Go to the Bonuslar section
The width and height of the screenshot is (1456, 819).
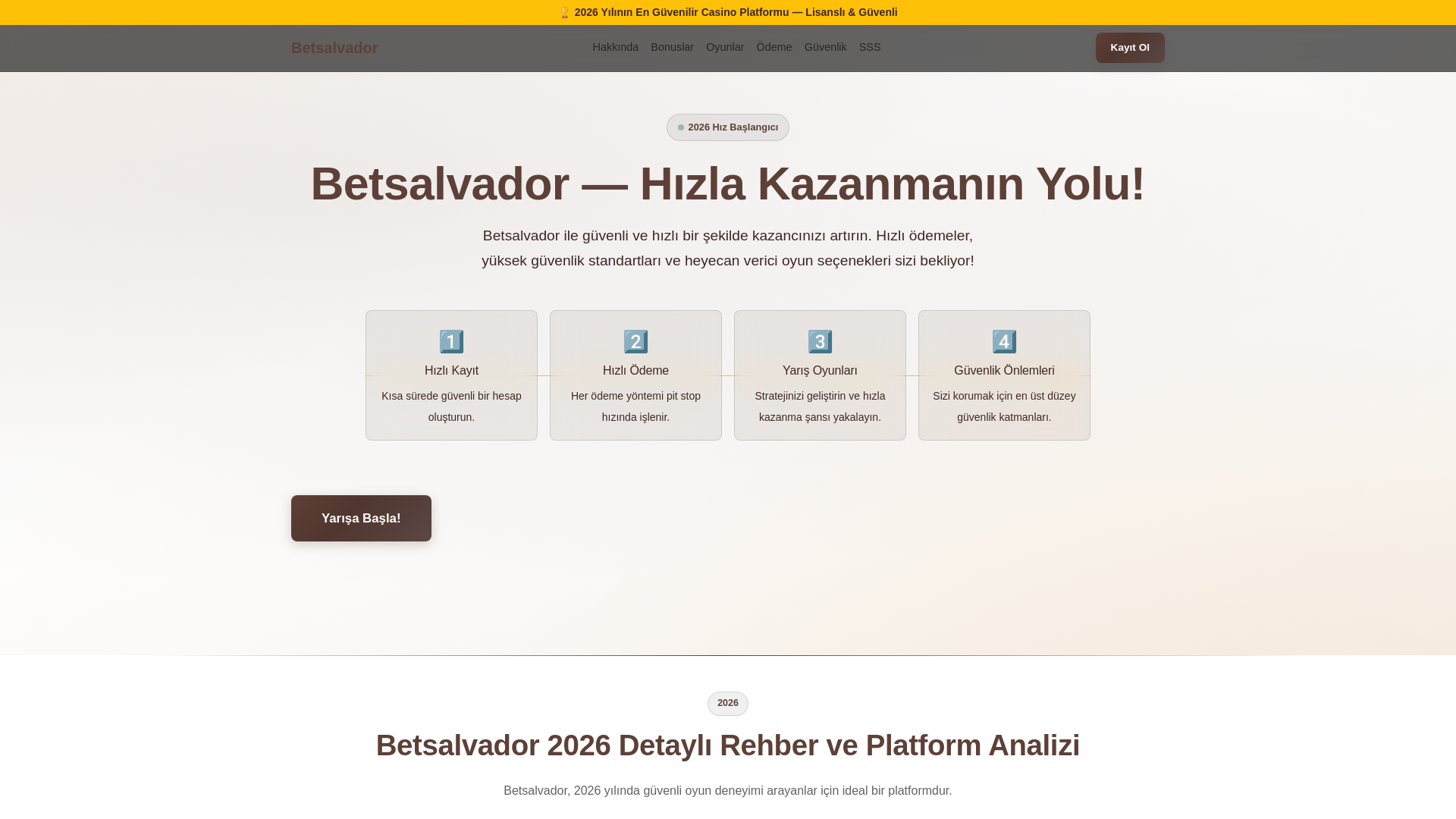[x=672, y=47]
